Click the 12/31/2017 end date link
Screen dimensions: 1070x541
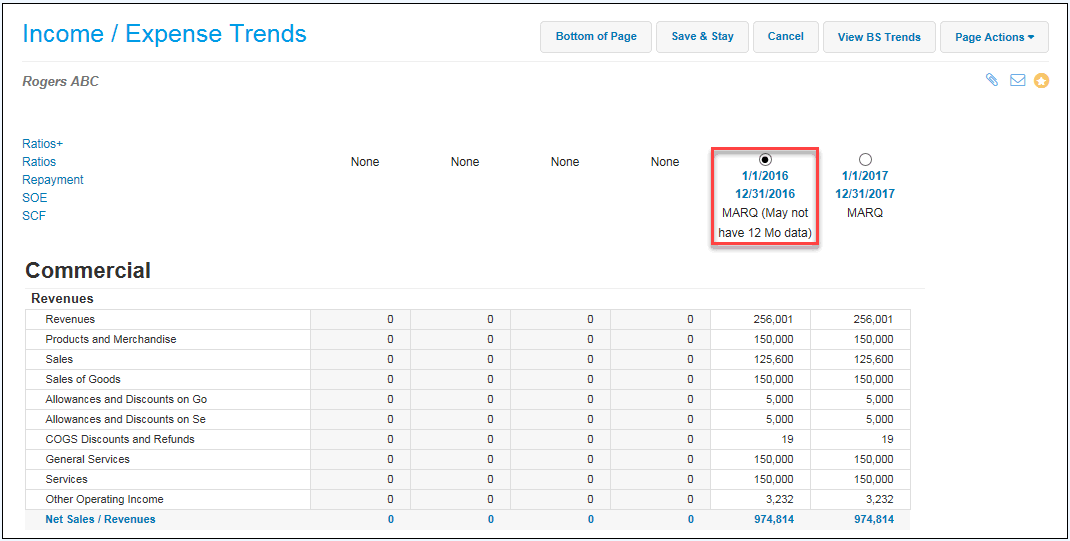[865, 194]
